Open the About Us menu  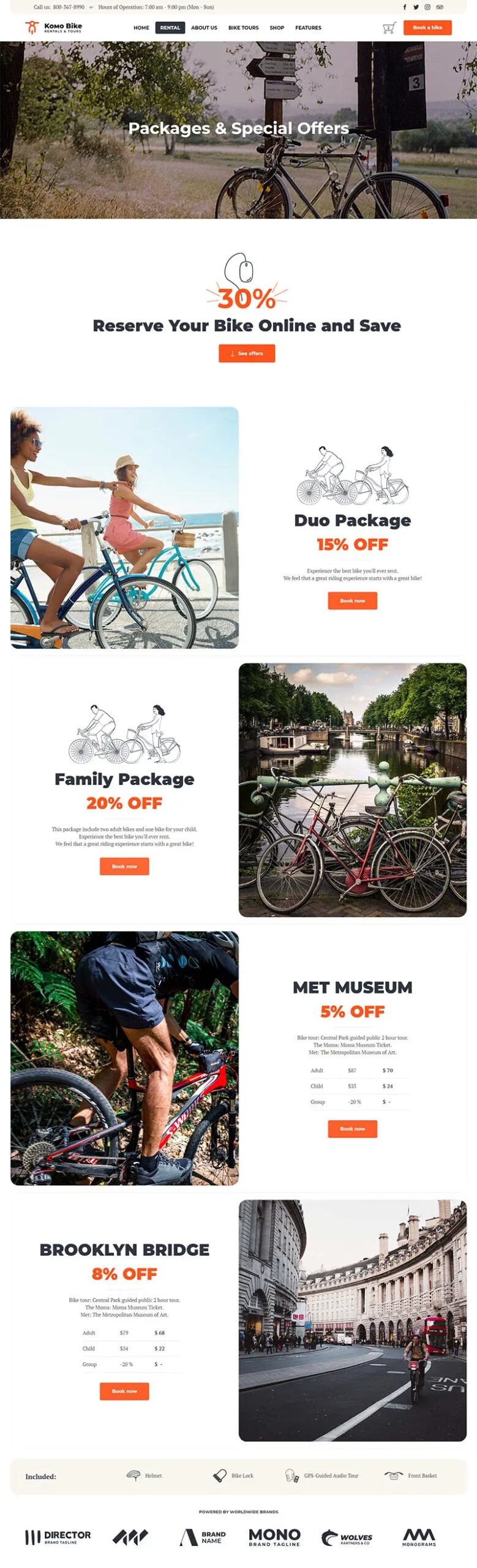(x=204, y=28)
